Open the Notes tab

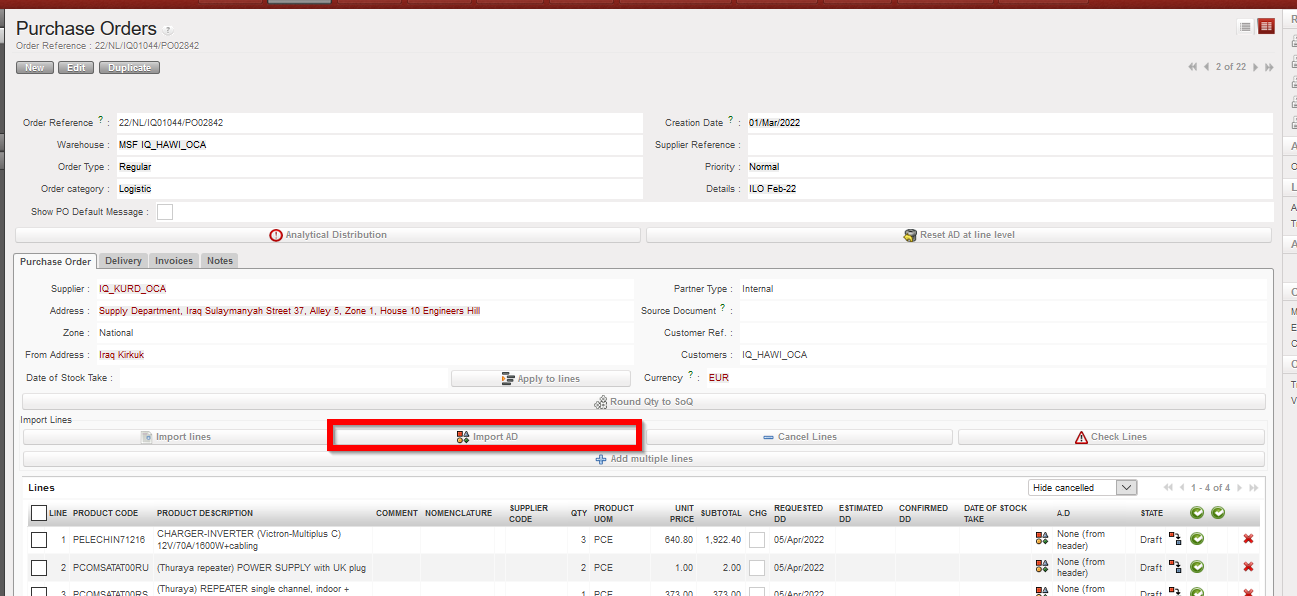[220, 261]
